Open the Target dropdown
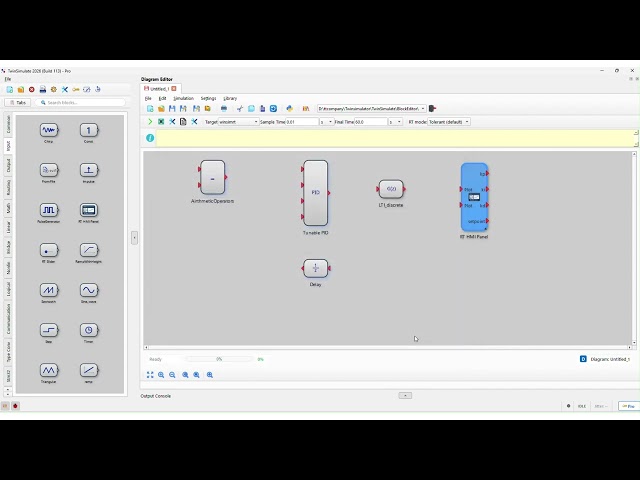Viewport: 640px width, 480px height. 239,122
